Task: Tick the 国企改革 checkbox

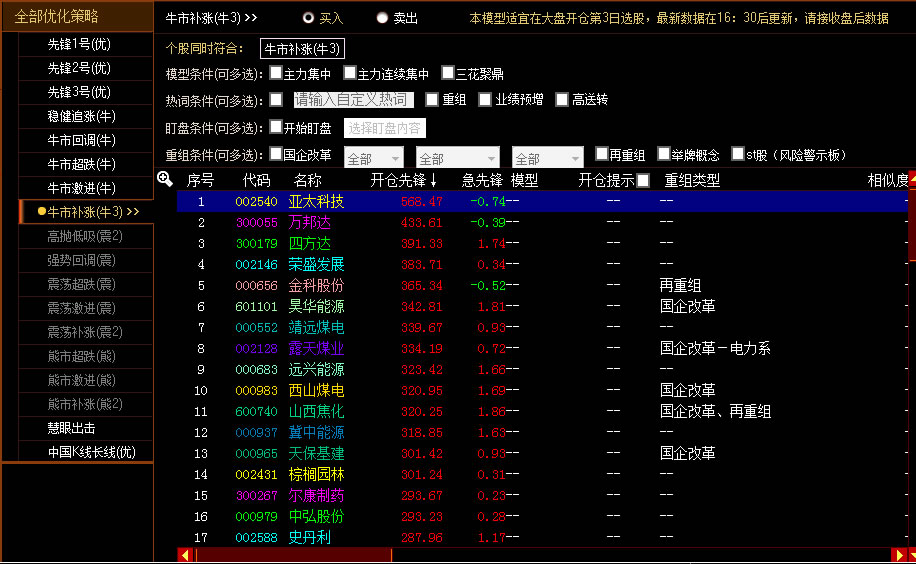Action: (276, 154)
